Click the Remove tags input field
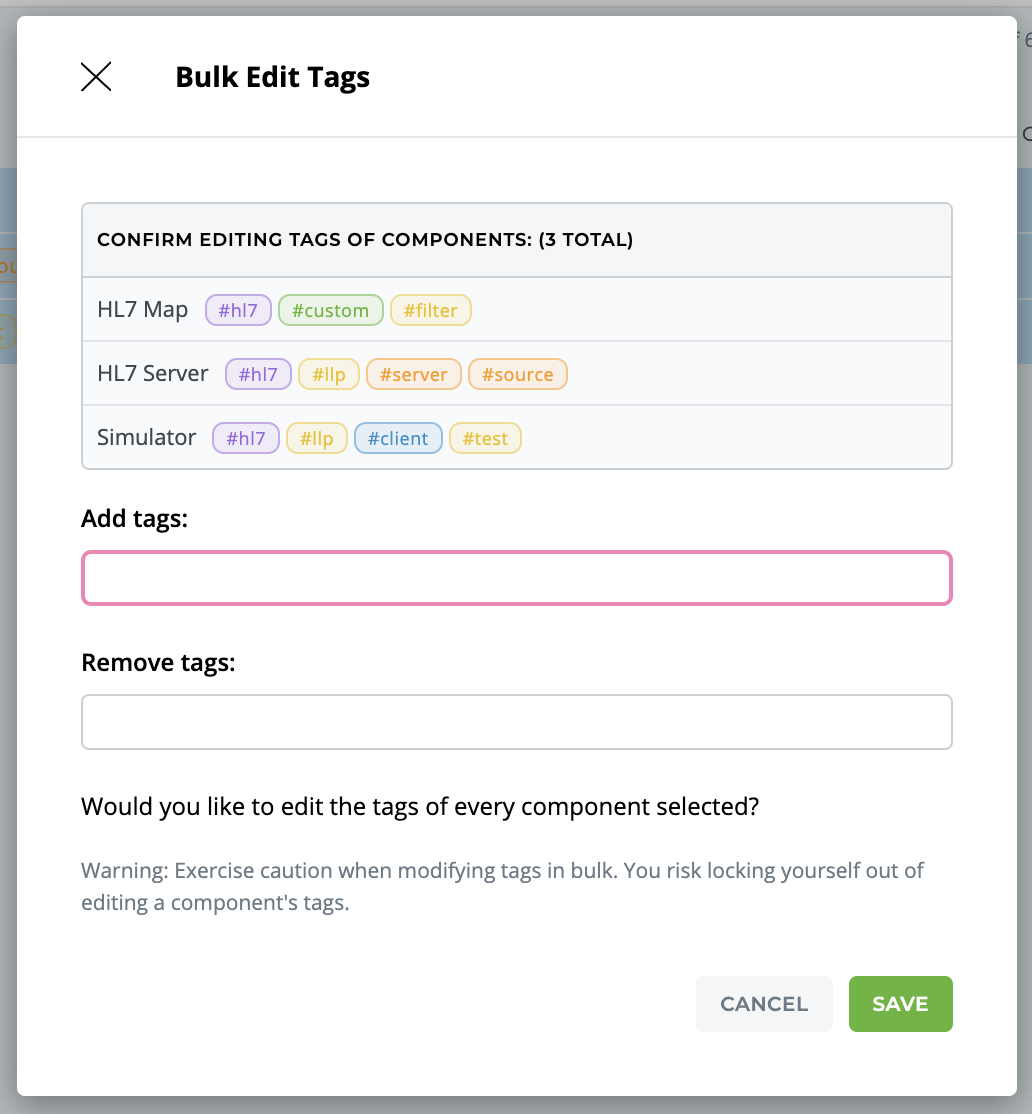Image resolution: width=1032 pixels, height=1114 pixels. point(516,721)
